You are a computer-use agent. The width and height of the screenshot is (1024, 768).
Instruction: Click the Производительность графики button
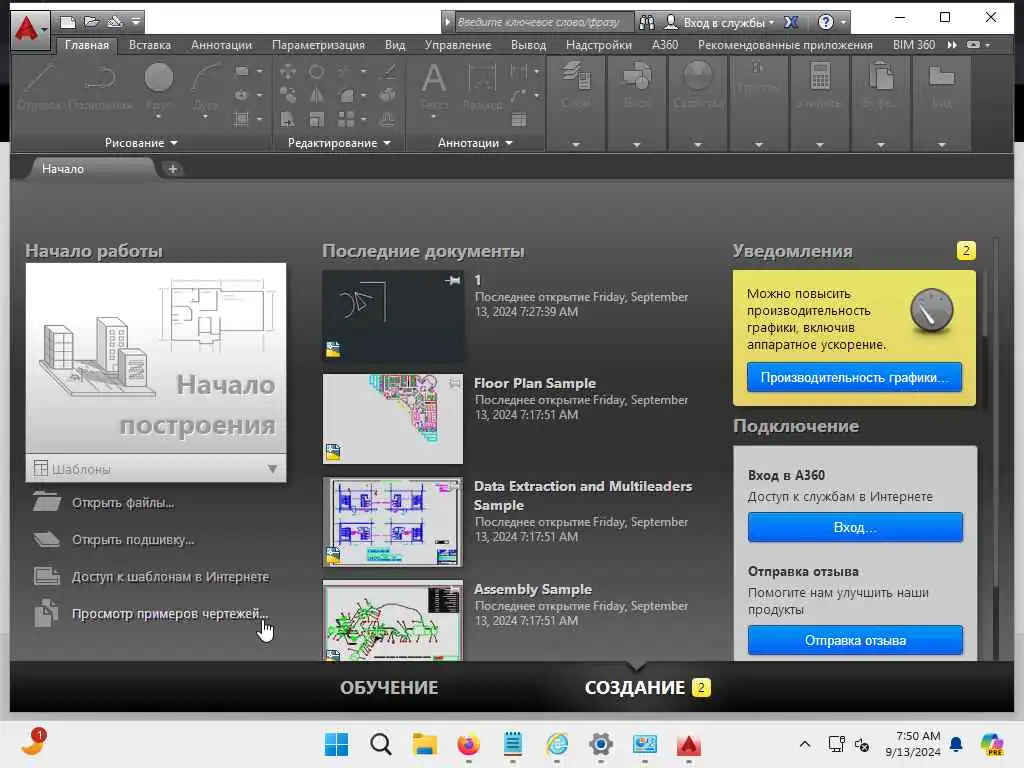(x=854, y=377)
